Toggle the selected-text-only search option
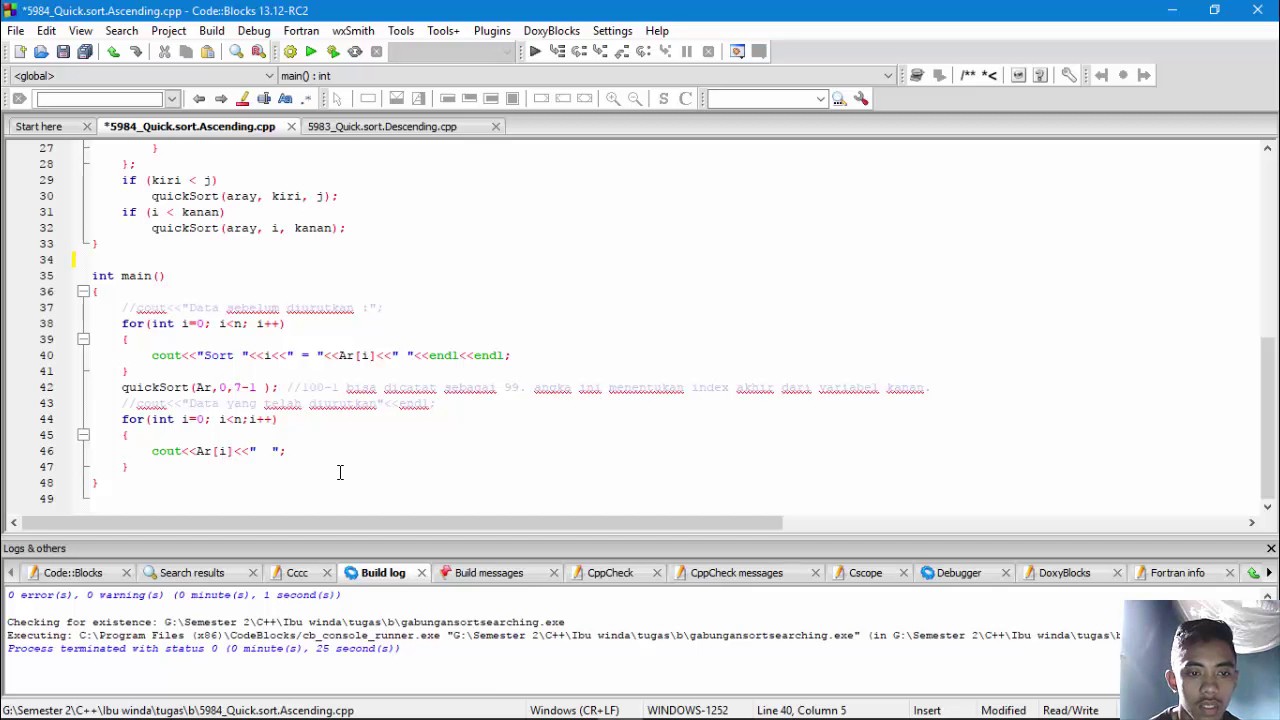Image resolution: width=1280 pixels, height=720 pixels. tap(264, 98)
